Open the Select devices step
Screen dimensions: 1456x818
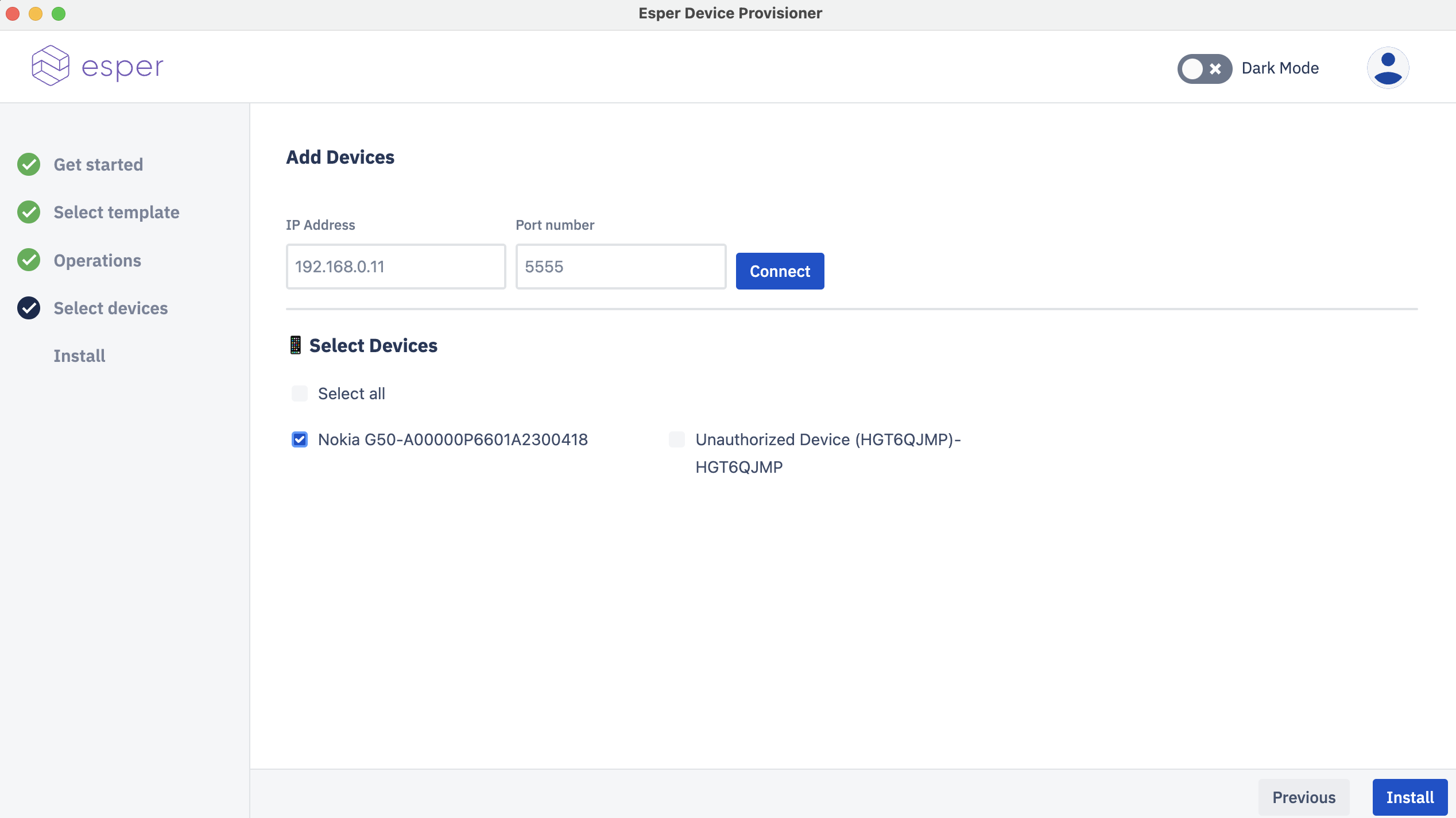click(111, 308)
